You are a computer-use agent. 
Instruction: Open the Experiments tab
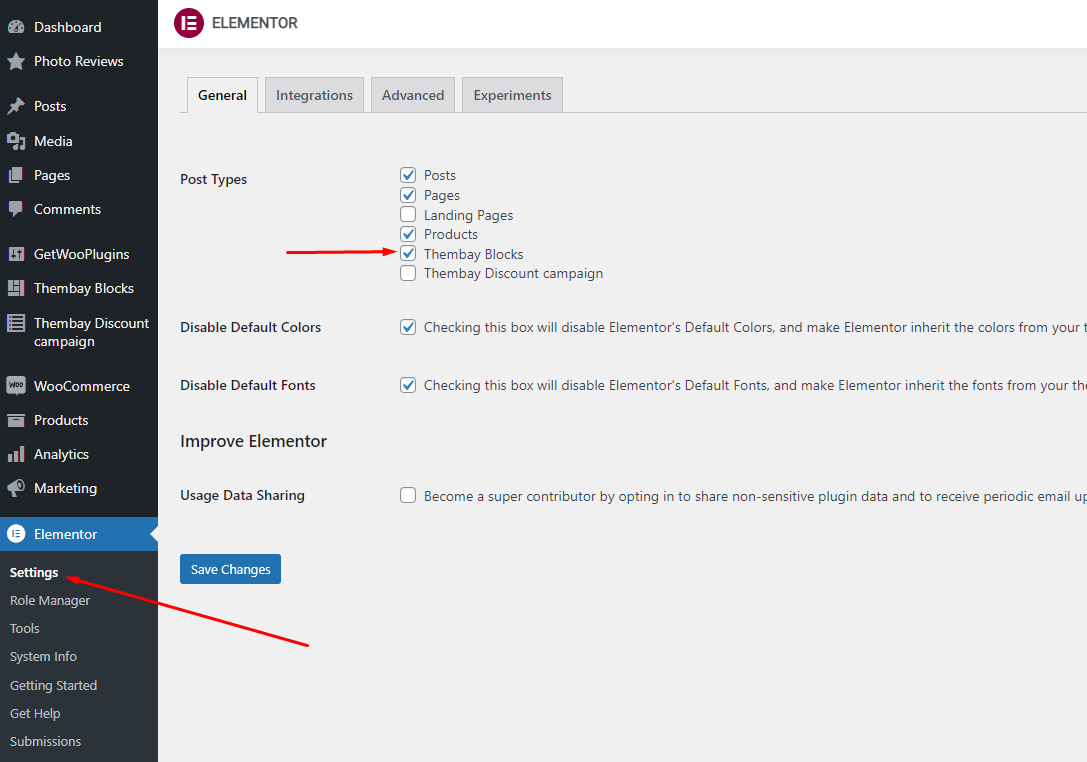click(512, 95)
